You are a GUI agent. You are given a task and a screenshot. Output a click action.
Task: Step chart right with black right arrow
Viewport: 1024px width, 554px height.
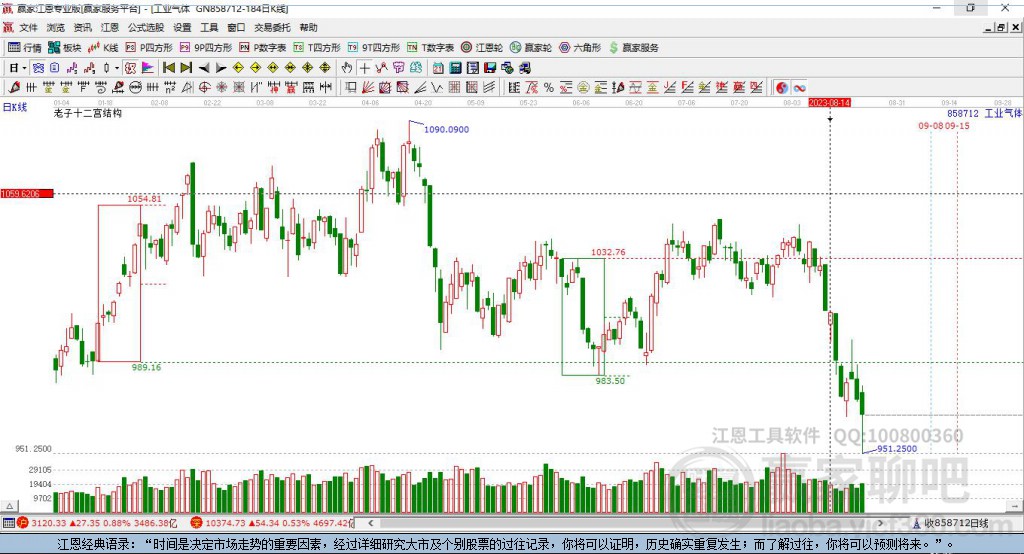[x=221, y=68]
